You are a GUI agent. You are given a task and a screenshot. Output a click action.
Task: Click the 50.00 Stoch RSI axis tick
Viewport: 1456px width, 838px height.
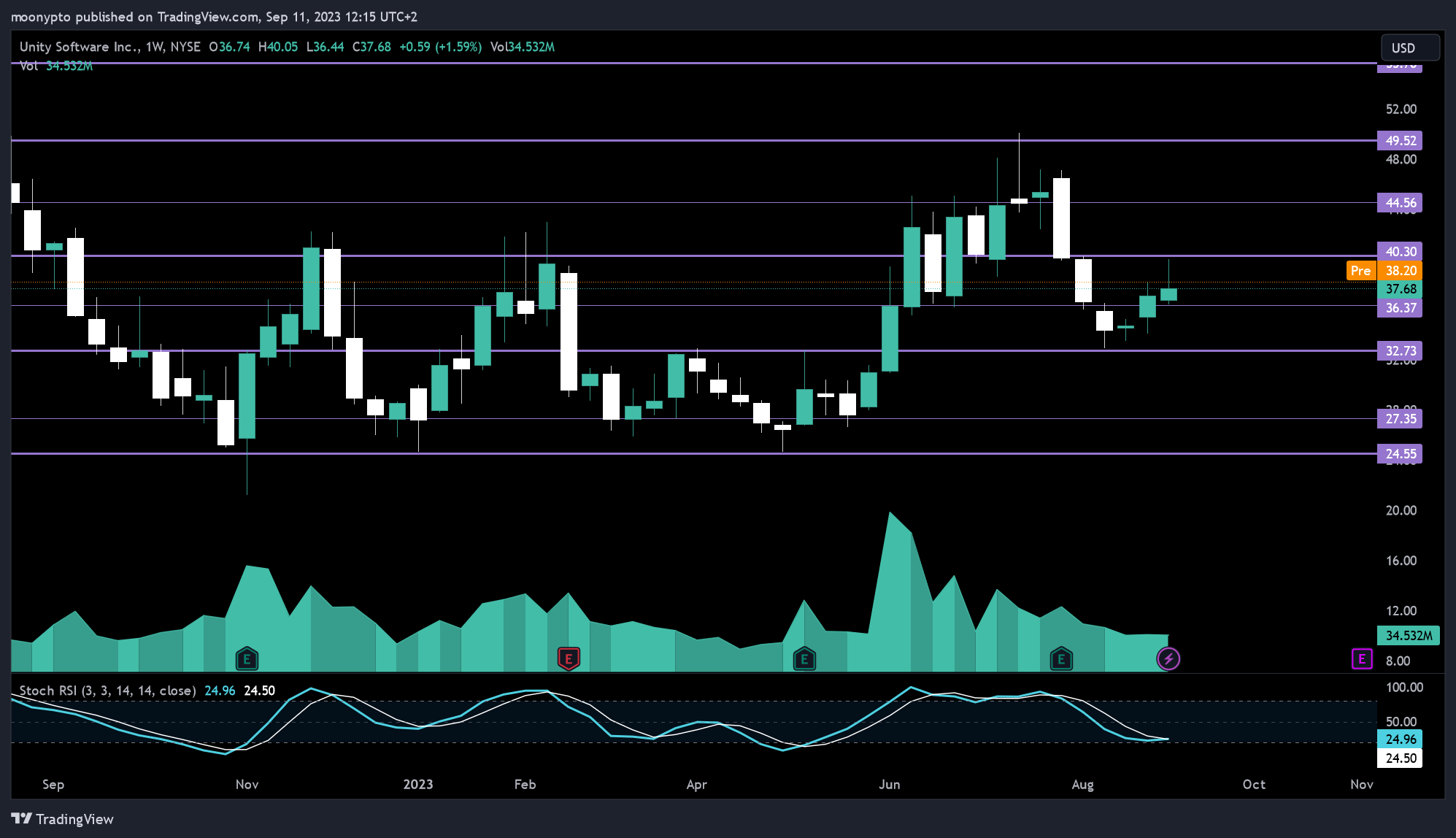pos(1401,722)
